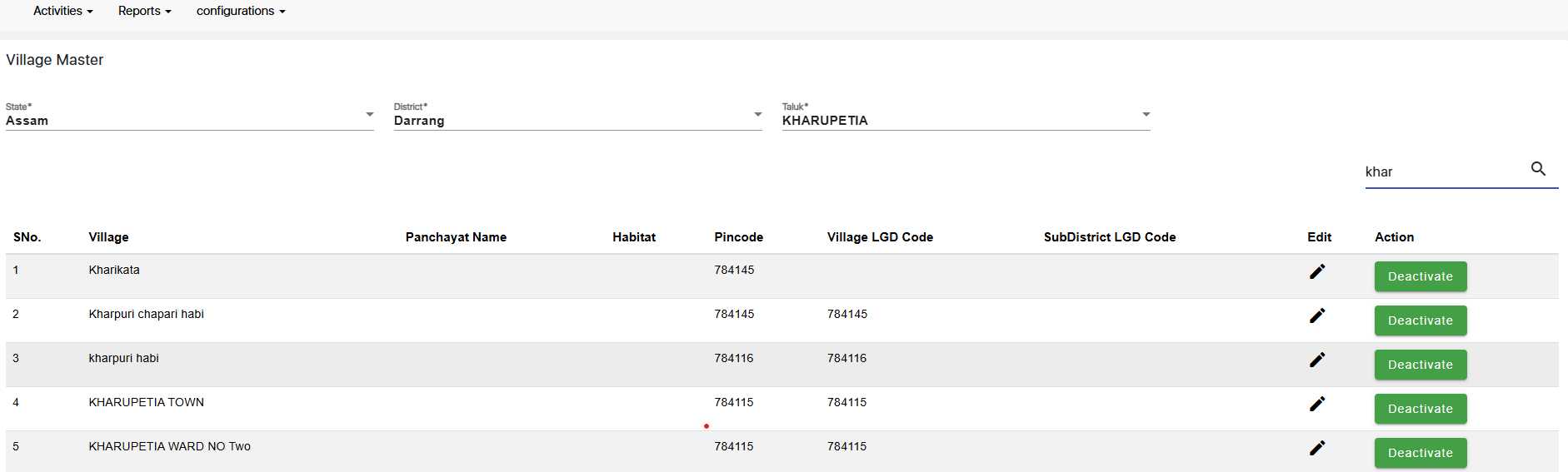Click the Village column header

(109, 237)
